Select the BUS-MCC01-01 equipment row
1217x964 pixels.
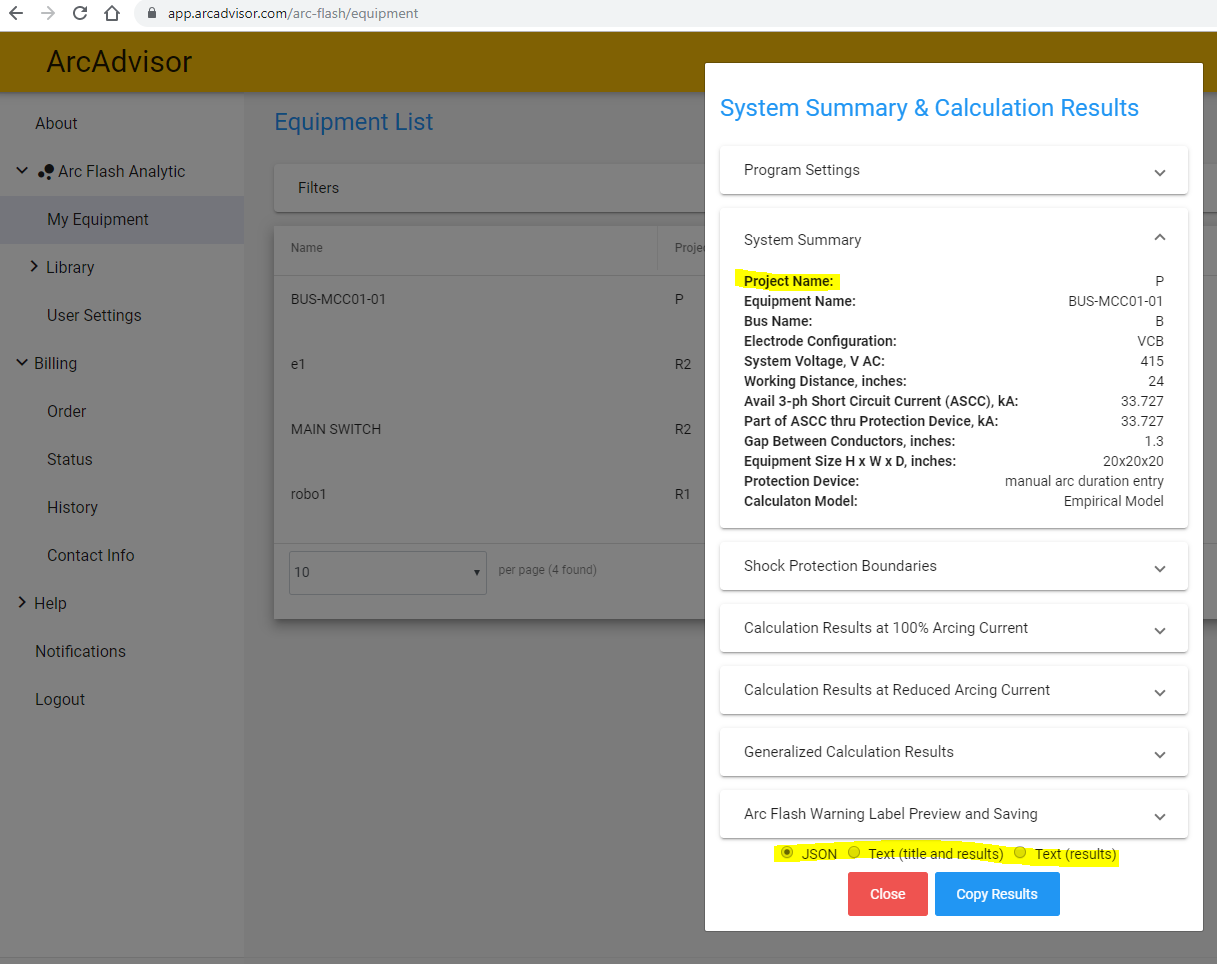coord(489,299)
